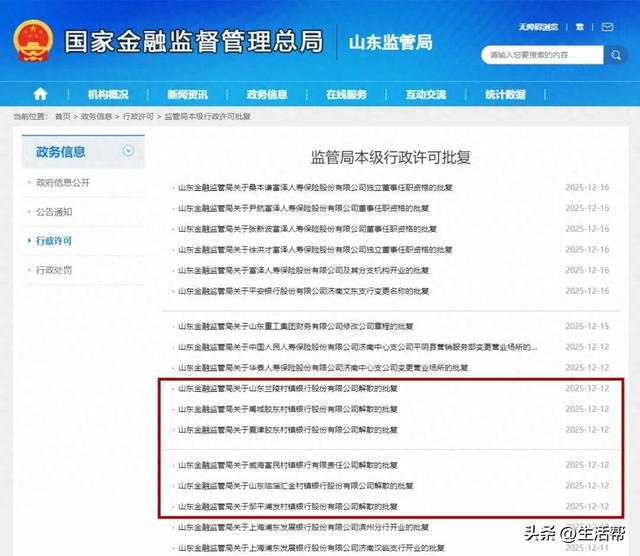
Task: Open 徐洪才富泽人寿独立董事任职资格批复
Action: (315, 249)
